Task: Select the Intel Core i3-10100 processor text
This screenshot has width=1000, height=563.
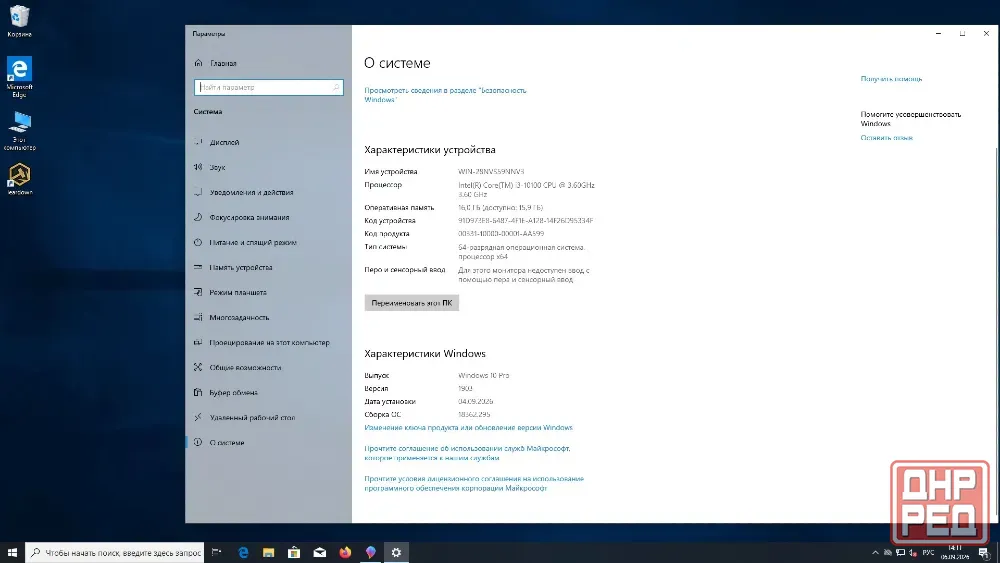Action: [x=526, y=189]
